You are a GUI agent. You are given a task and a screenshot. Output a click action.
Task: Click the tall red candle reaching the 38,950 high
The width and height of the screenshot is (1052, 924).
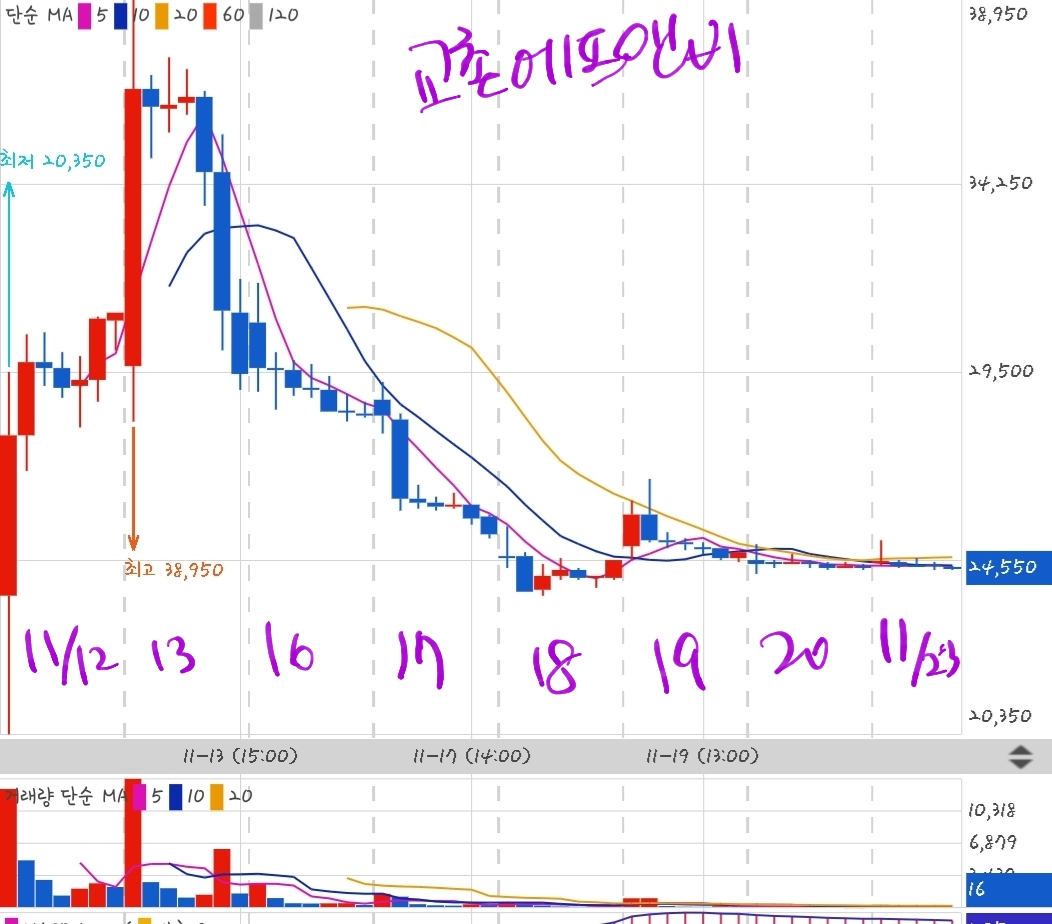pos(133,227)
